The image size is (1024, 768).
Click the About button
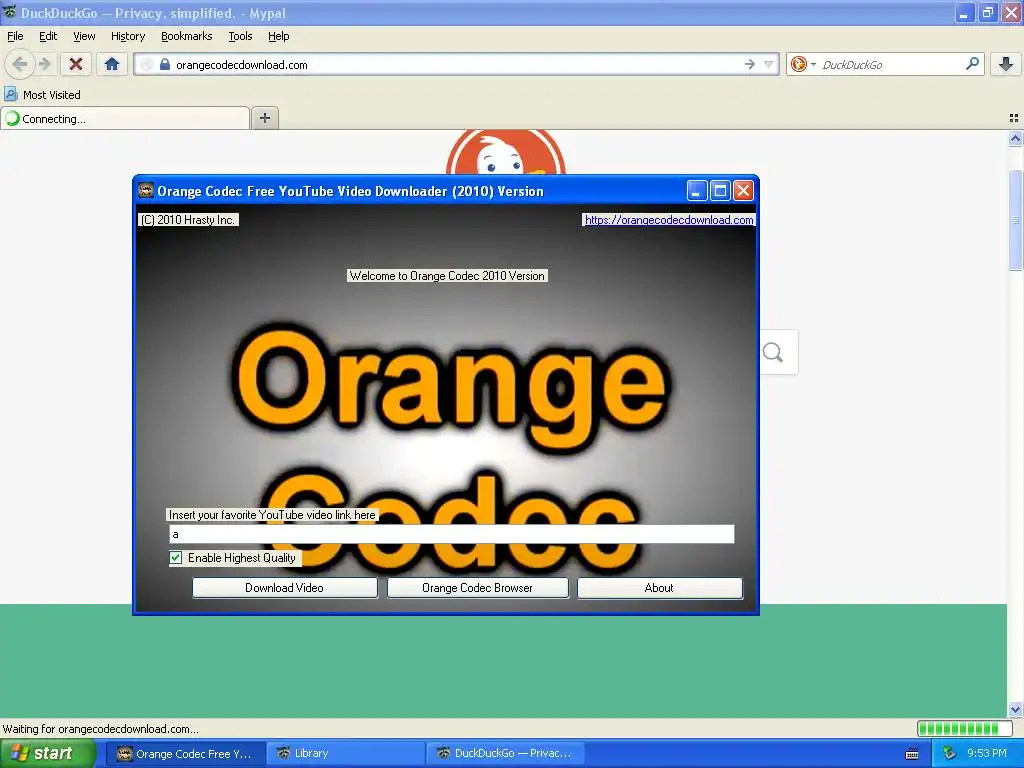click(659, 588)
